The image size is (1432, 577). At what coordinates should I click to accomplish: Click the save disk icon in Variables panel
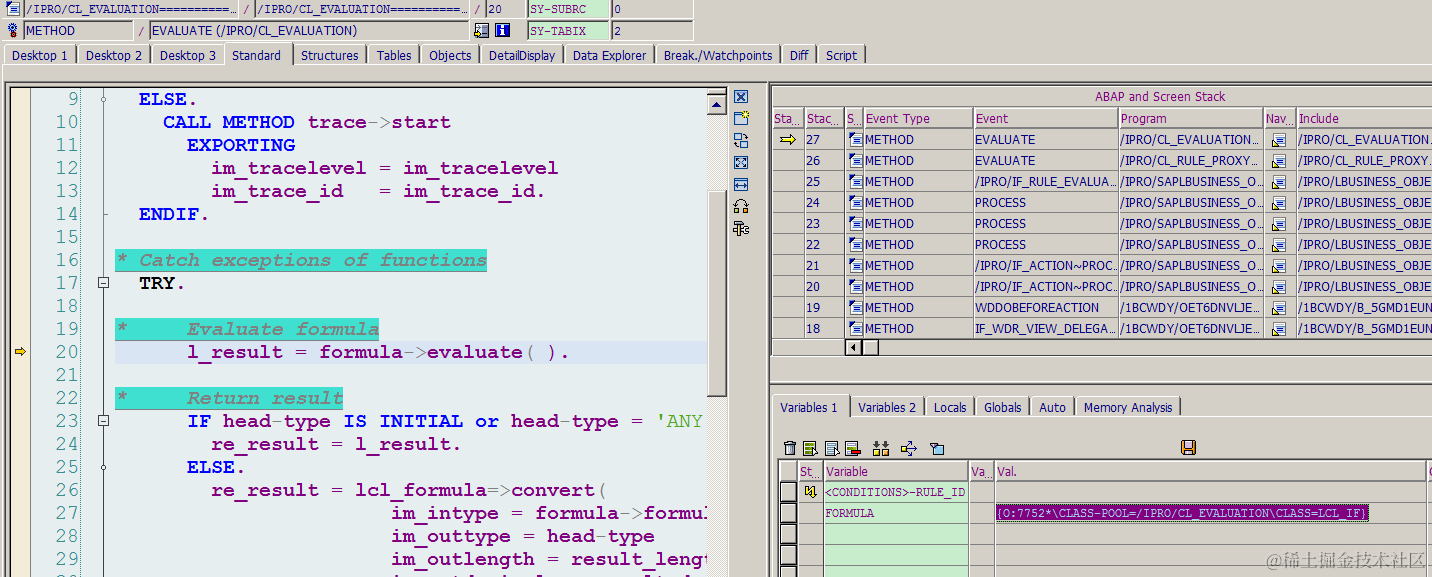[1188, 448]
